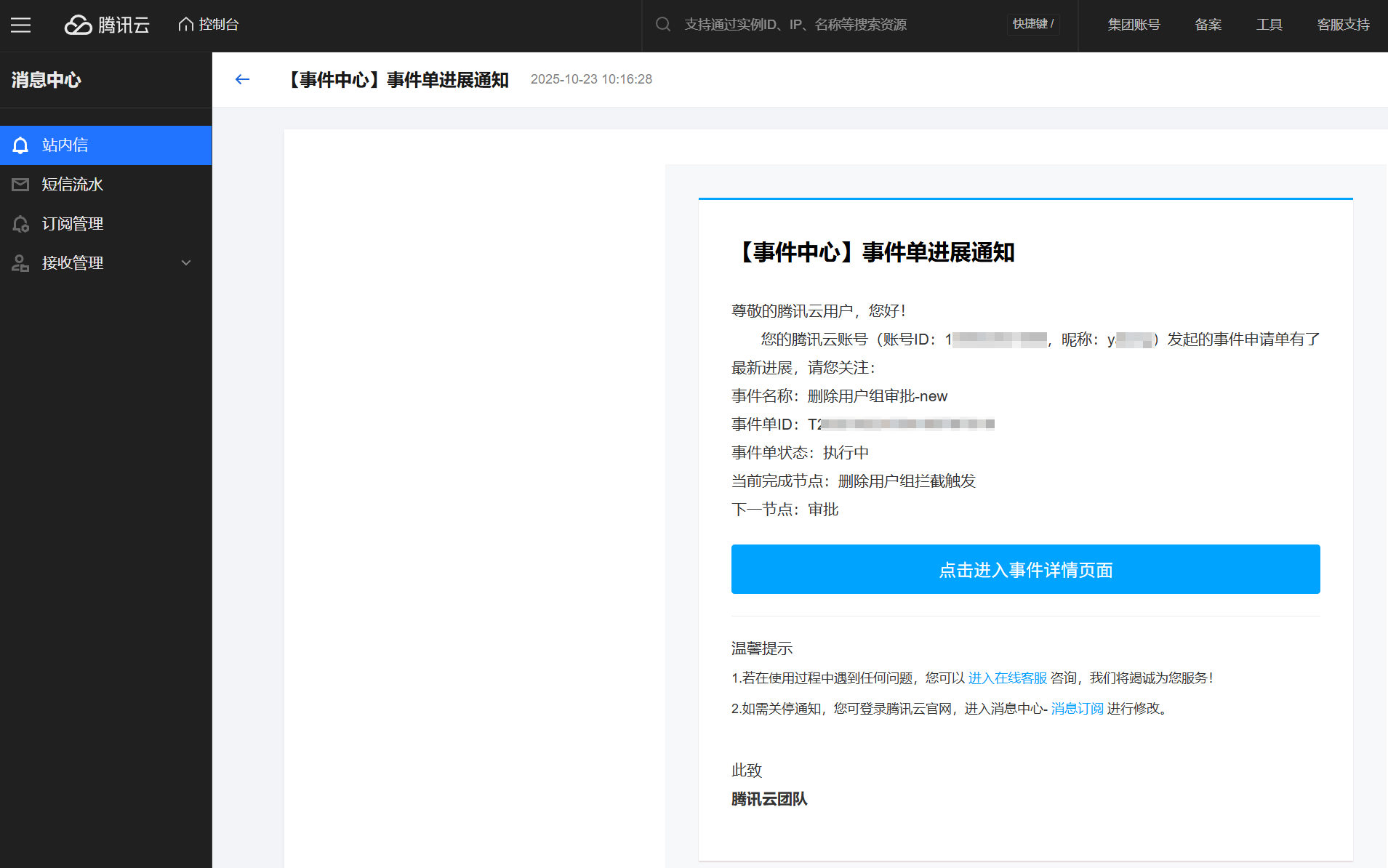1388x868 pixels.
Task: Open the 进入在线客服 link
Action: tap(1007, 678)
